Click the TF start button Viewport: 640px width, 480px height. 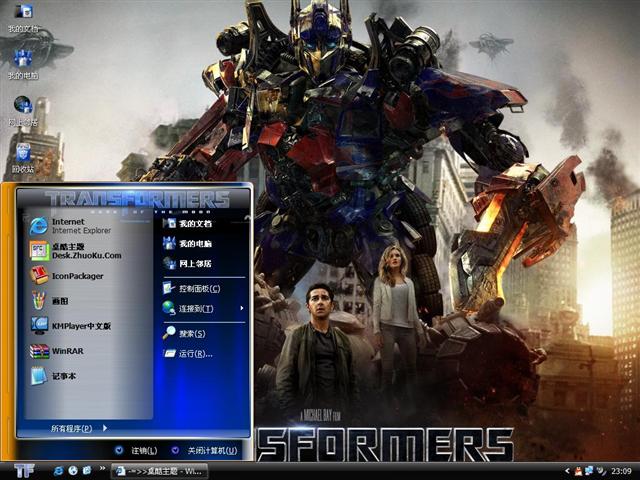pos(24,471)
